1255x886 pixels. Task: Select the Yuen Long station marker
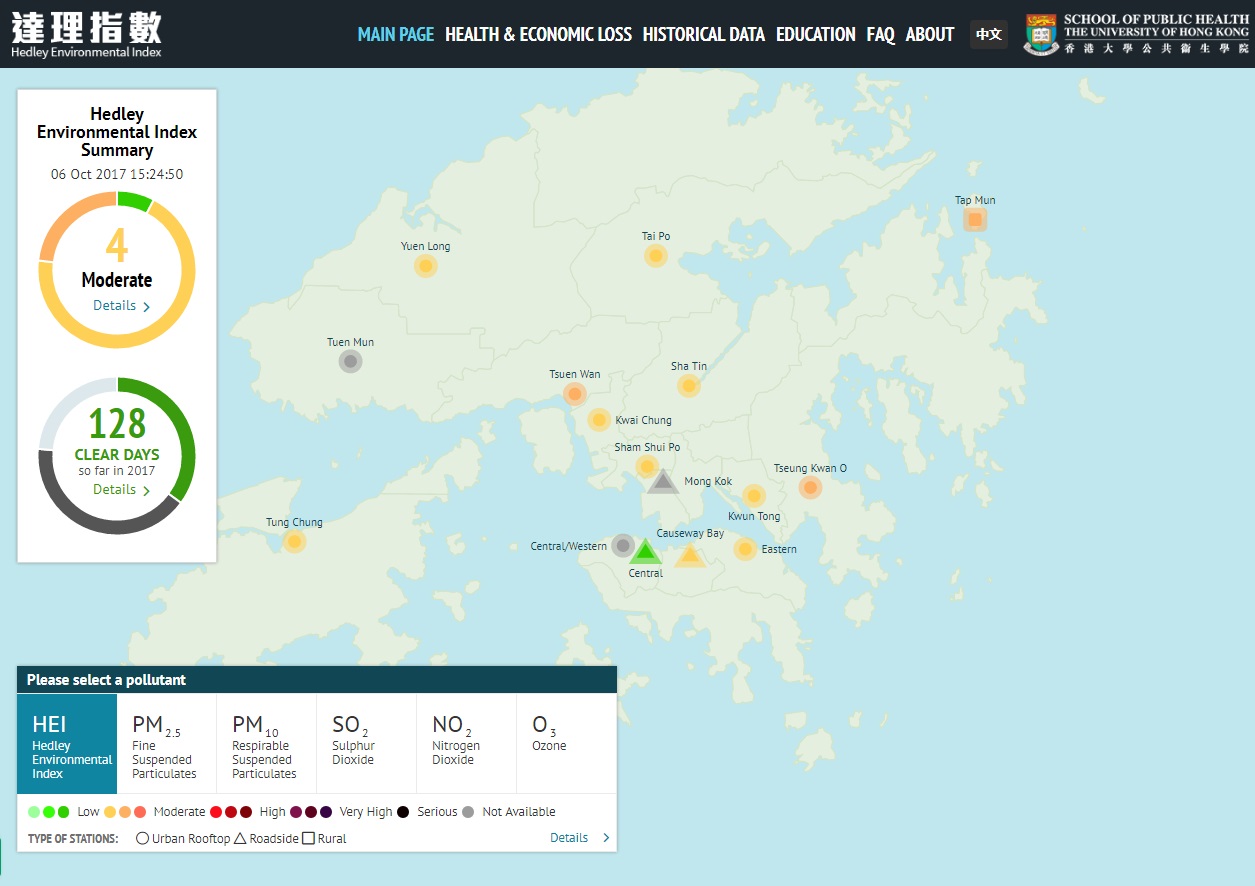point(426,266)
